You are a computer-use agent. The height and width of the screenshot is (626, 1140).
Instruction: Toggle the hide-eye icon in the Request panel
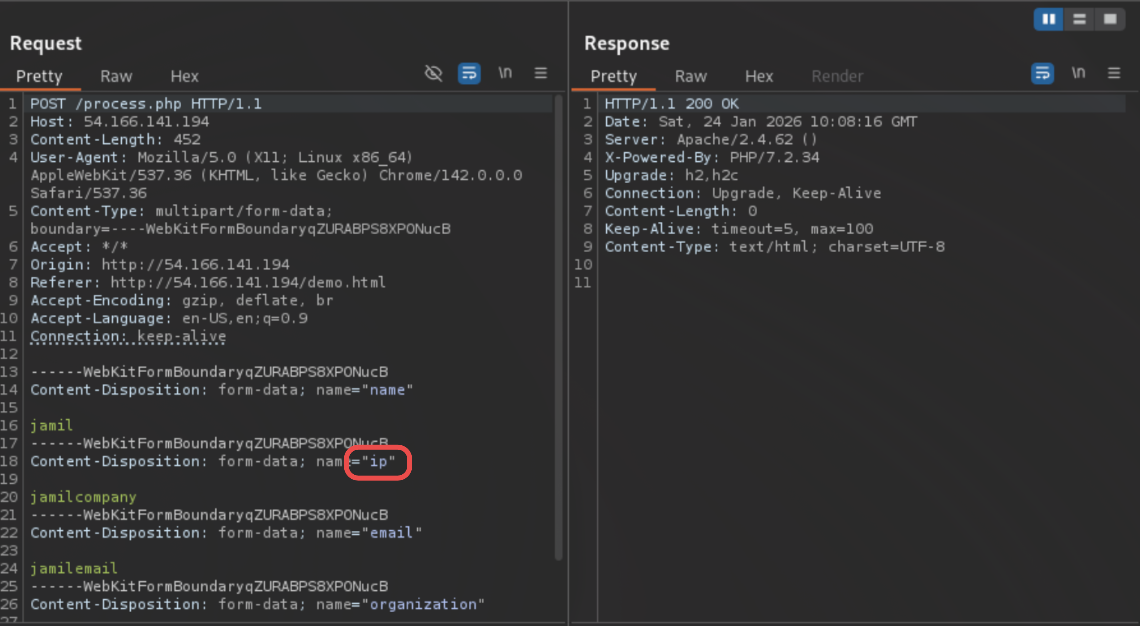(433, 73)
